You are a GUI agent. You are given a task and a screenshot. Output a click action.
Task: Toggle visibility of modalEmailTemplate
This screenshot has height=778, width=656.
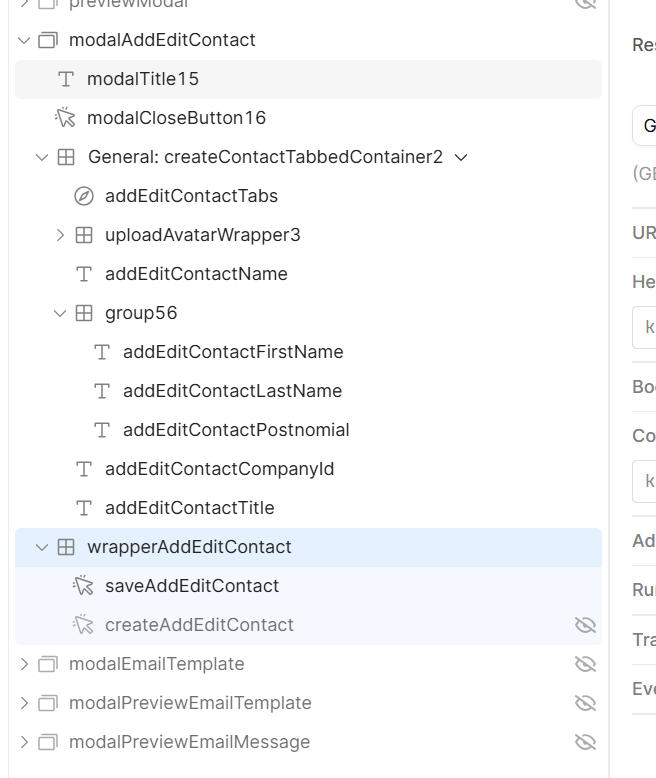point(585,664)
